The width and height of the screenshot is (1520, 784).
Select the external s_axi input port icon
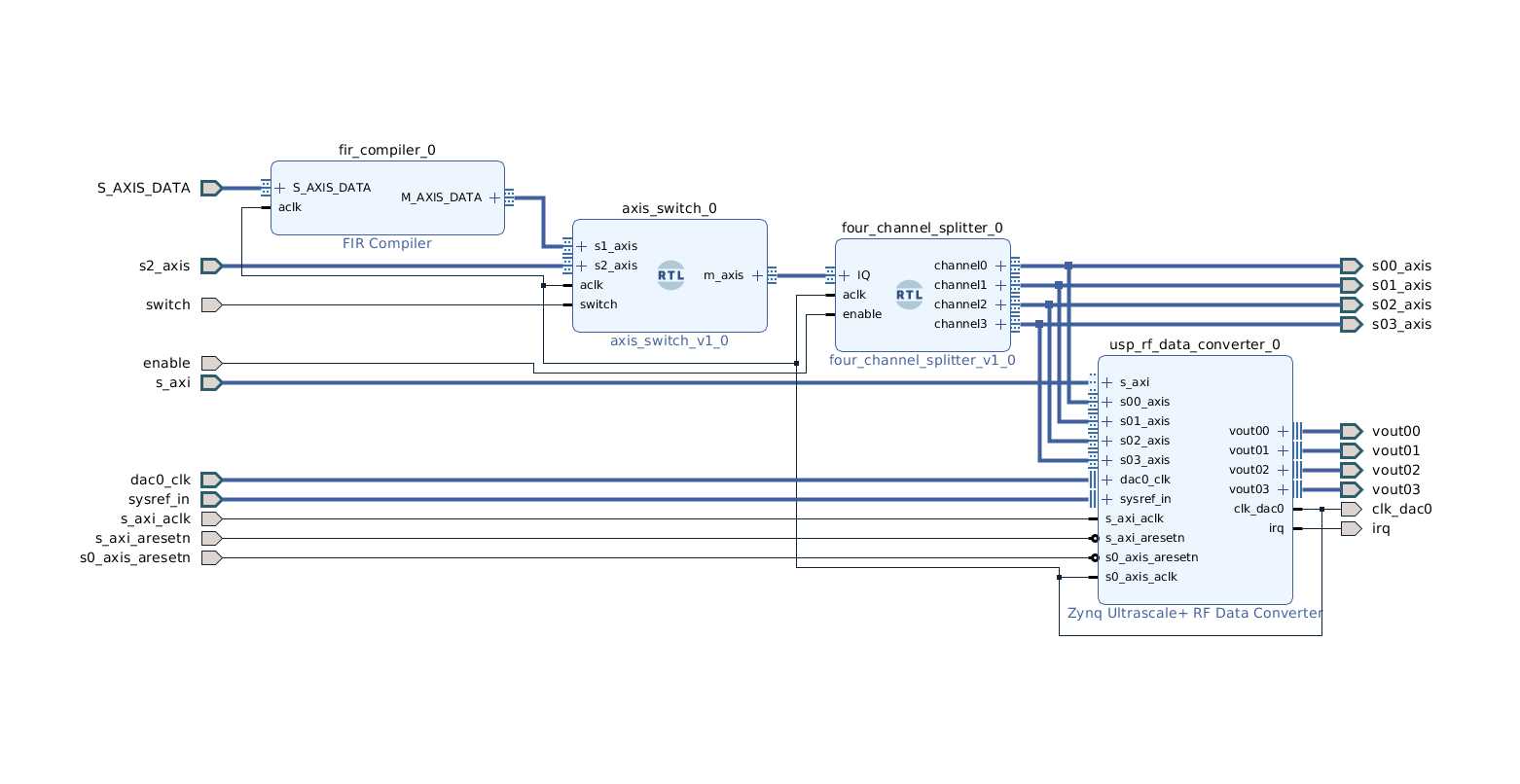point(211,382)
